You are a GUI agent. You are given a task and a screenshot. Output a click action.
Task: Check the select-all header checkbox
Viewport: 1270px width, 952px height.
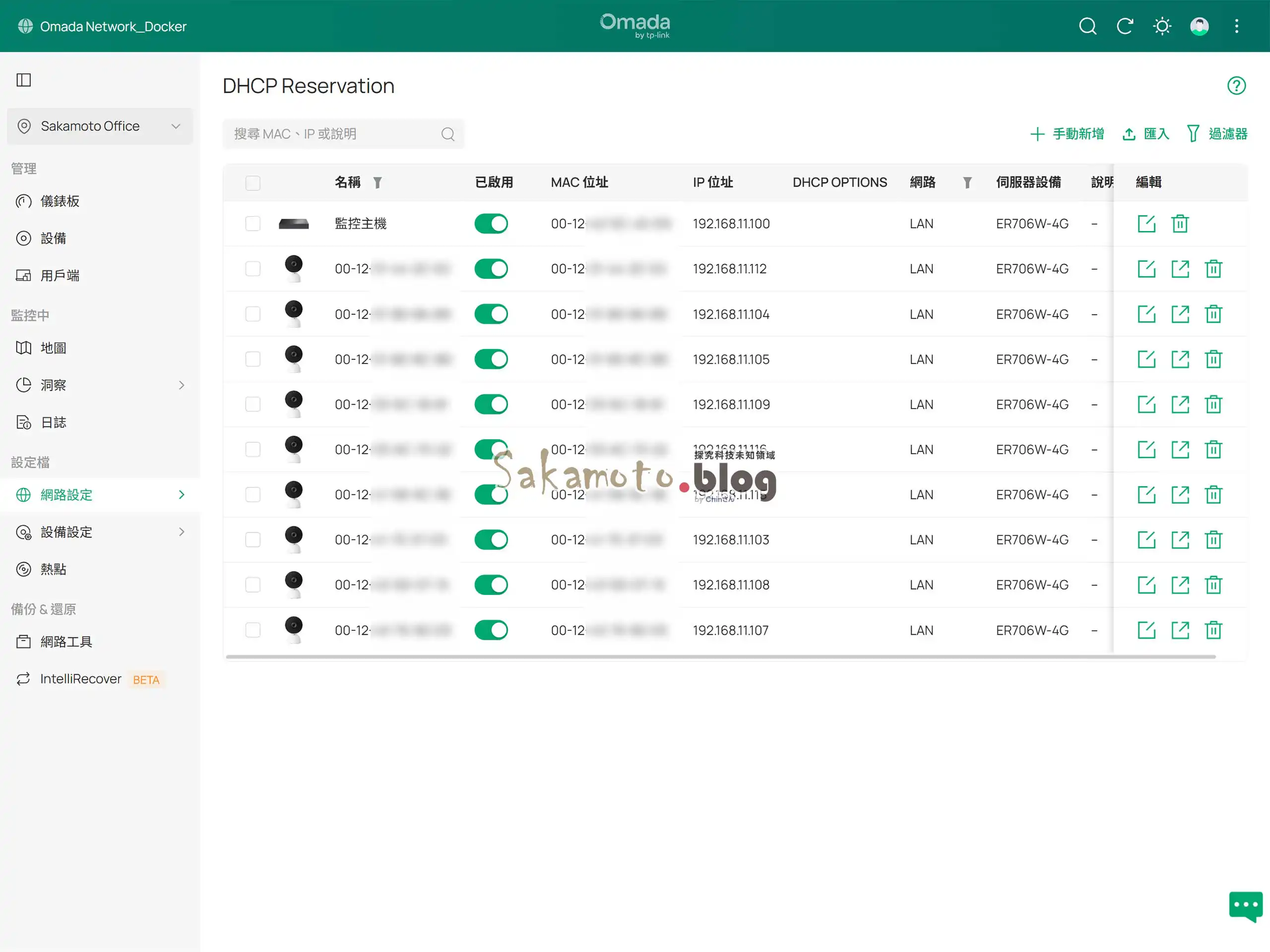(253, 183)
